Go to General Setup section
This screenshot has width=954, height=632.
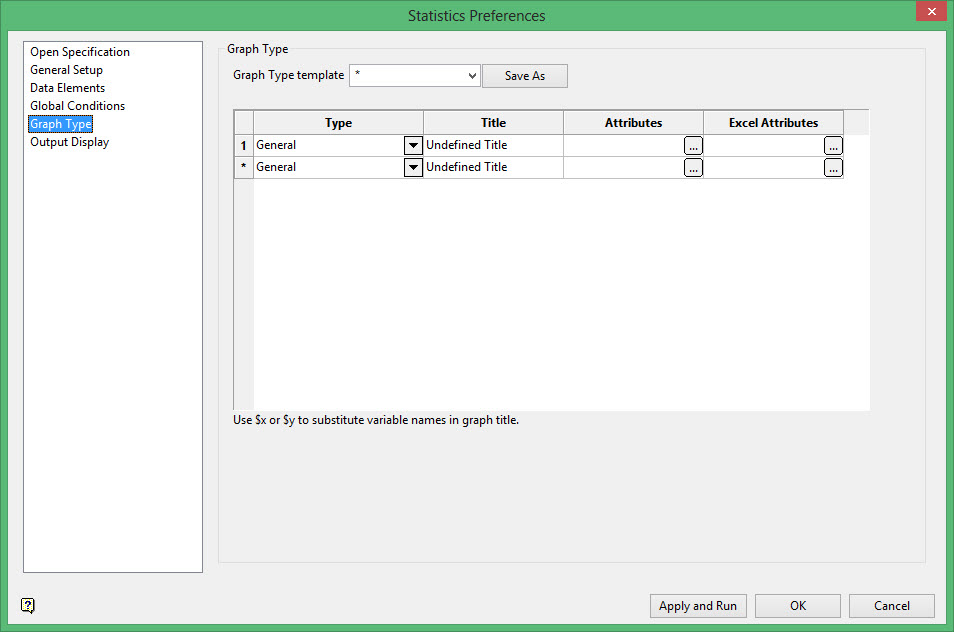(66, 70)
